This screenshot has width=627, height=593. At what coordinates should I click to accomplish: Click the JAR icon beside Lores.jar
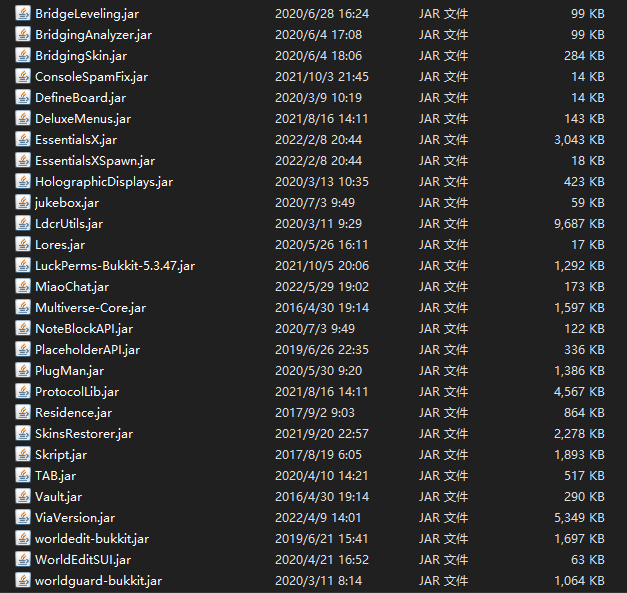(23, 244)
